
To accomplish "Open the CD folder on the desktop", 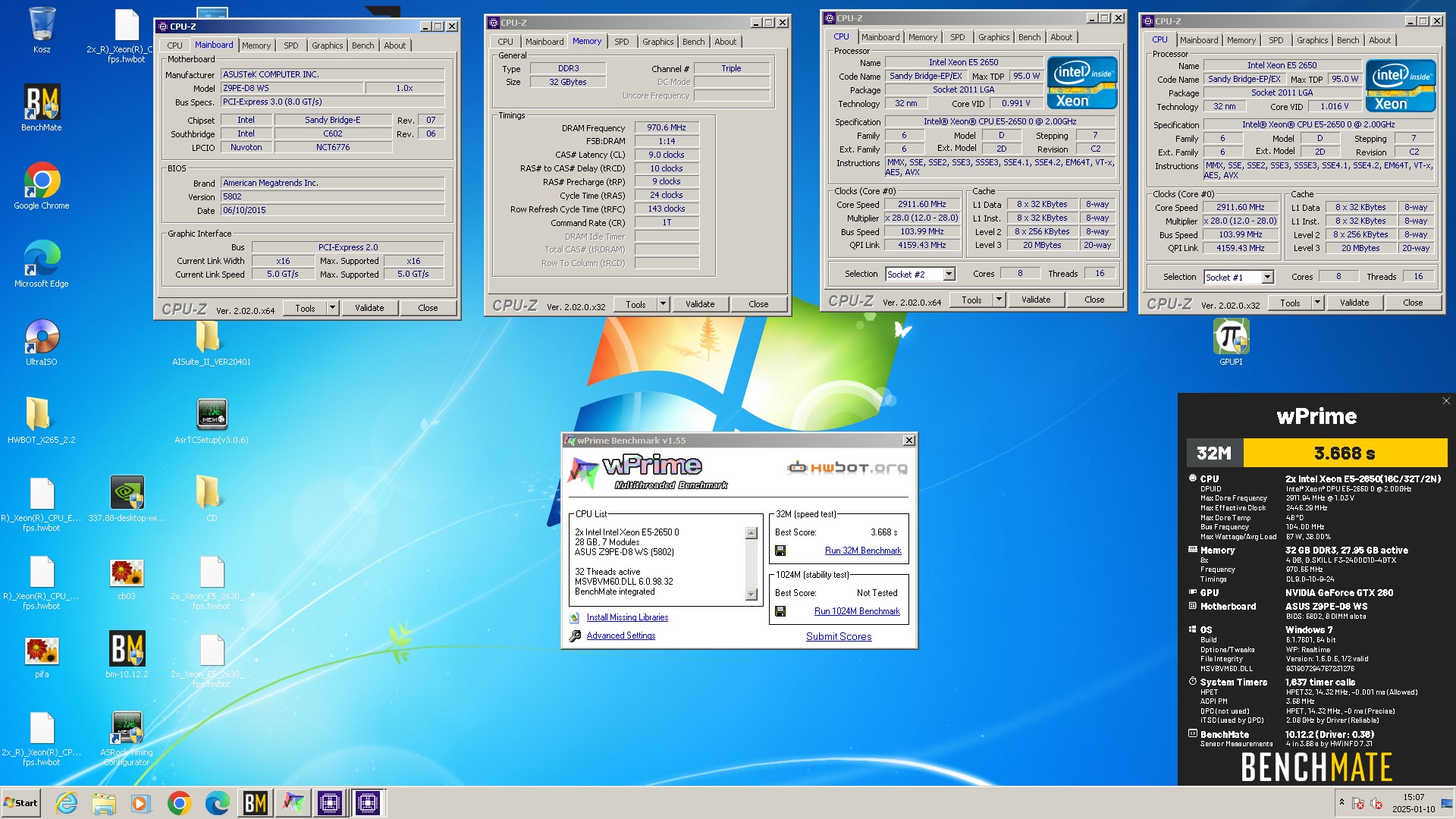I will [212, 498].
